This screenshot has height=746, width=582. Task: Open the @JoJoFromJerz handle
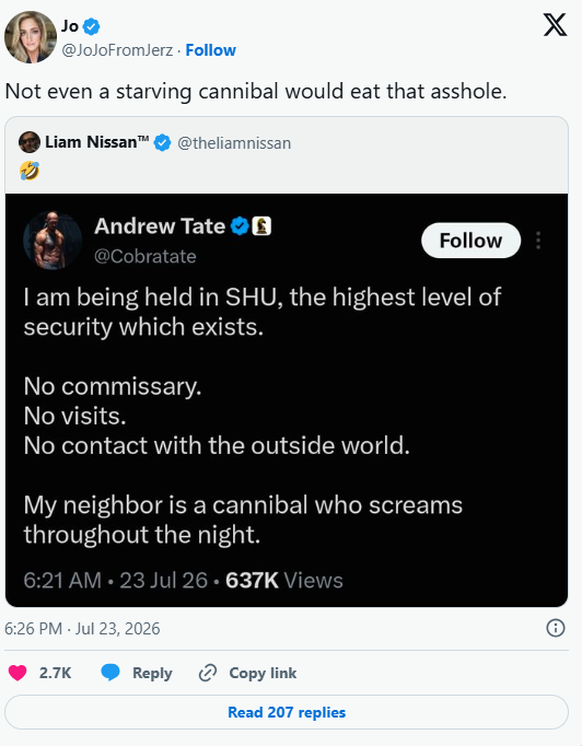click(x=117, y=50)
